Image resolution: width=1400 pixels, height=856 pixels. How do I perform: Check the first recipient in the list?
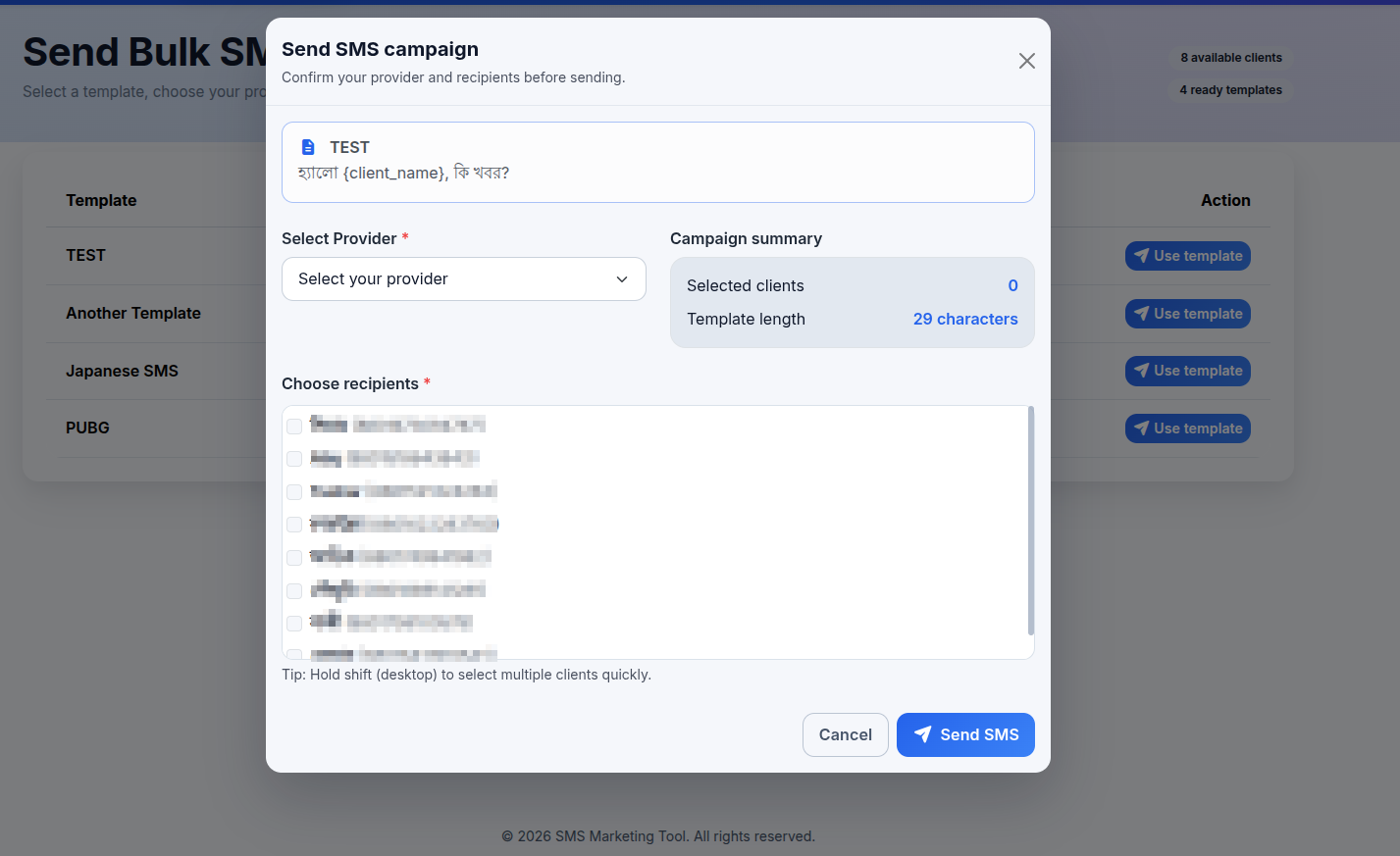coord(294,427)
